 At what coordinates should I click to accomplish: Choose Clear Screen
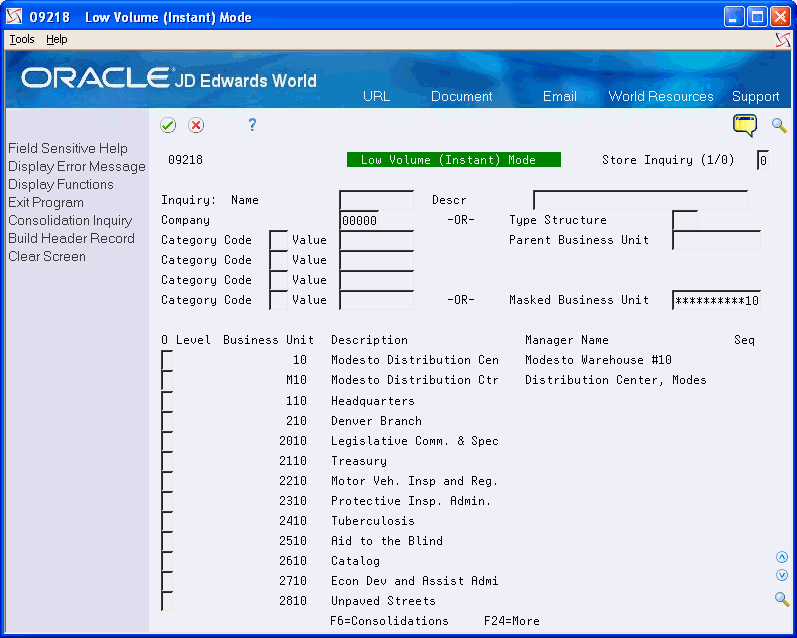pos(47,256)
